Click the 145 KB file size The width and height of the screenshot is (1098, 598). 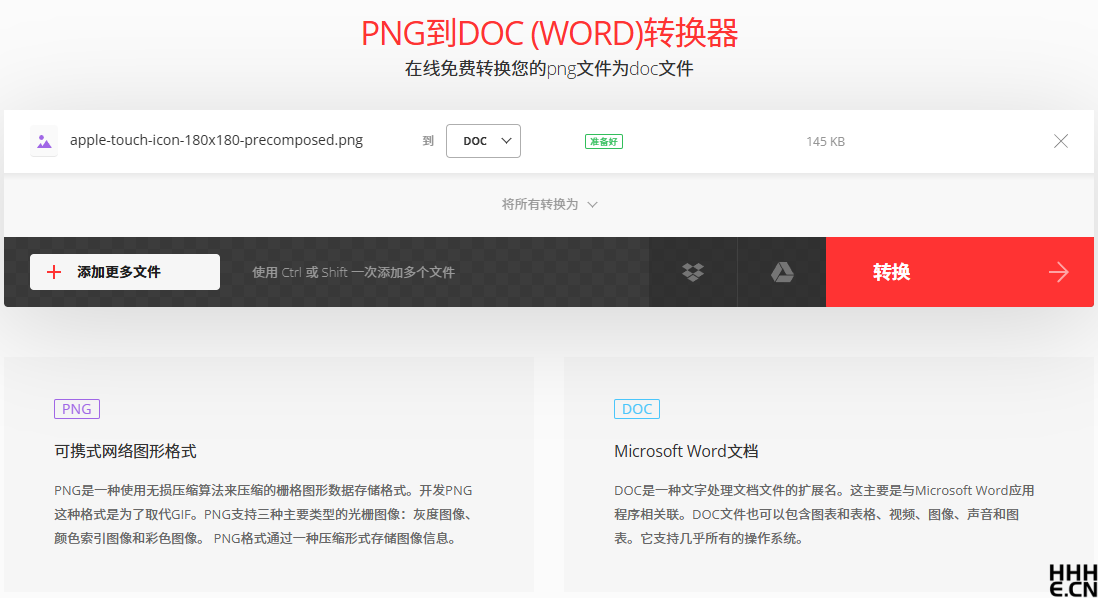[826, 141]
